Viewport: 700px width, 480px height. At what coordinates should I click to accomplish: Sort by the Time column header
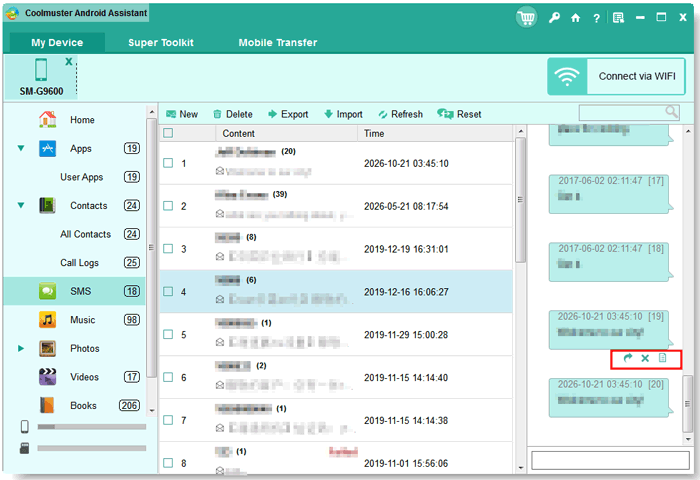click(x=435, y=134)
